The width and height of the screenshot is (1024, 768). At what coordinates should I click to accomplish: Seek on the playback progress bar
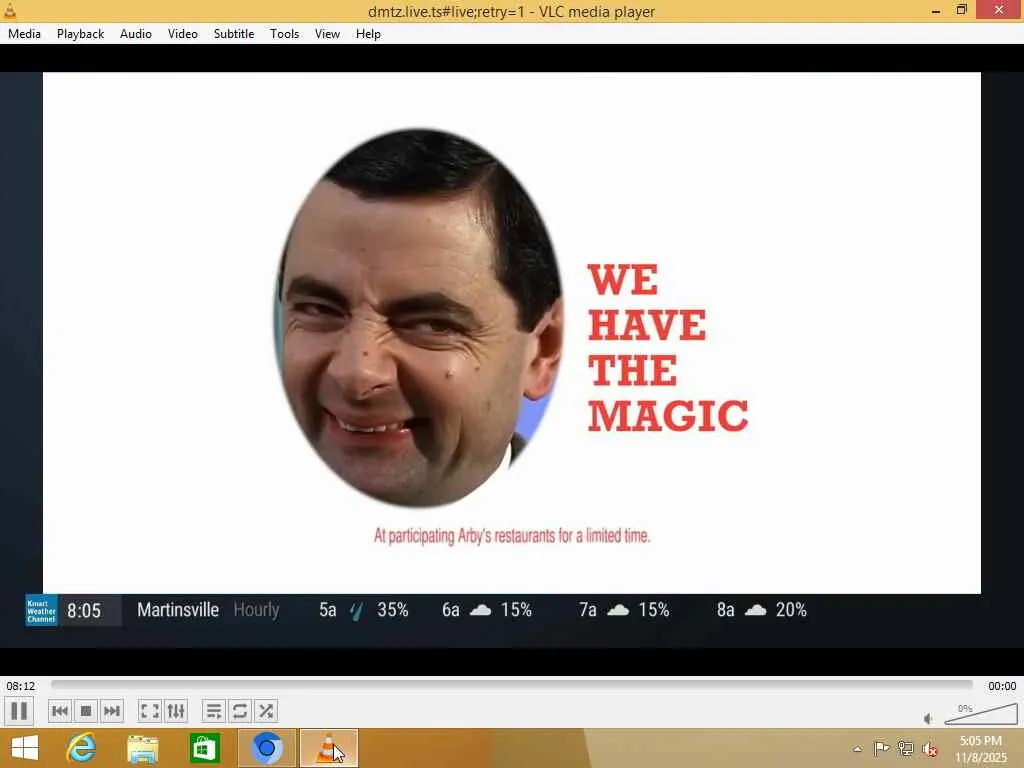pos(511,685)
